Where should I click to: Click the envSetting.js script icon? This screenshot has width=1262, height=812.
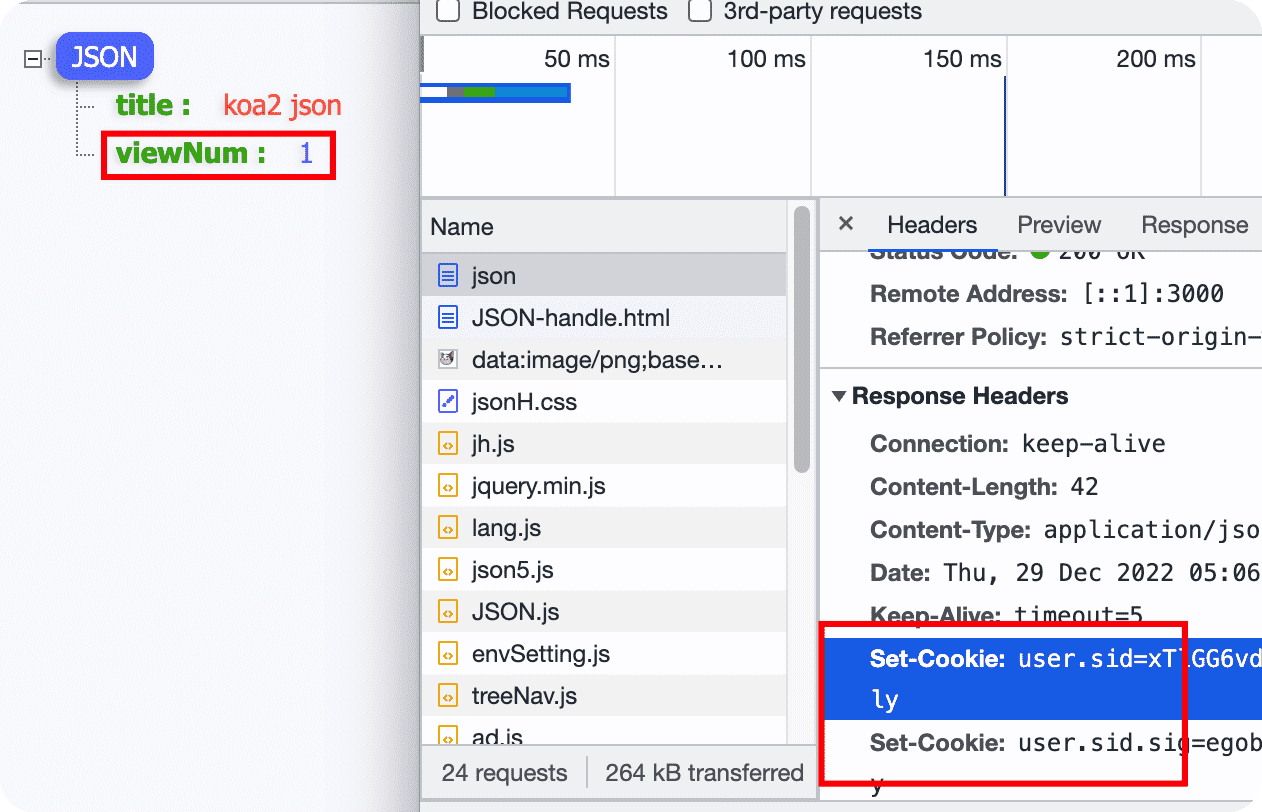point(448,654)
